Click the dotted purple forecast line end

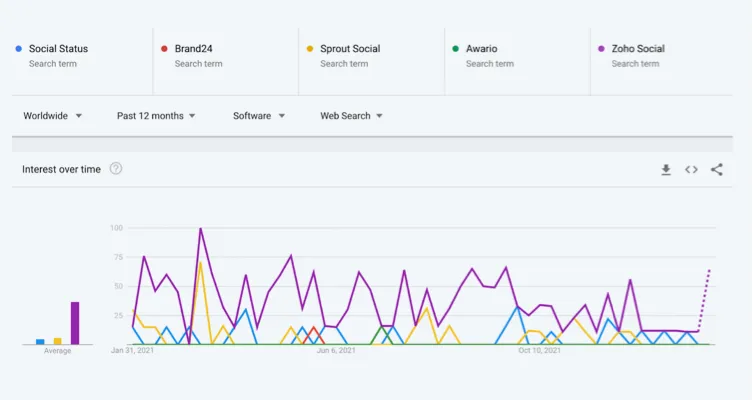click(x=709, y=271)
